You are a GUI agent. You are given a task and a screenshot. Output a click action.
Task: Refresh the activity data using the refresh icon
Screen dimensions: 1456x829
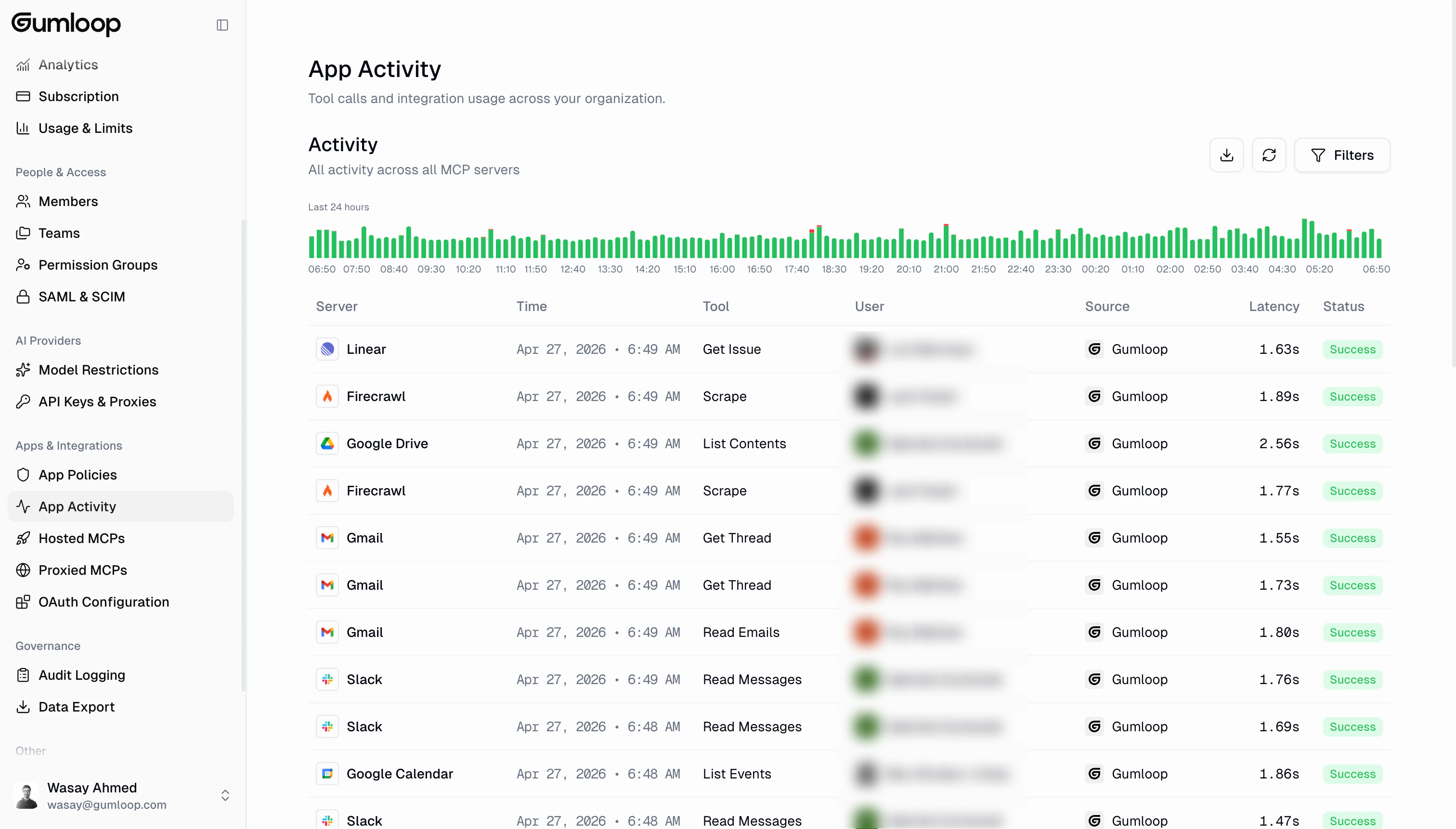[x=1269, y=155]
